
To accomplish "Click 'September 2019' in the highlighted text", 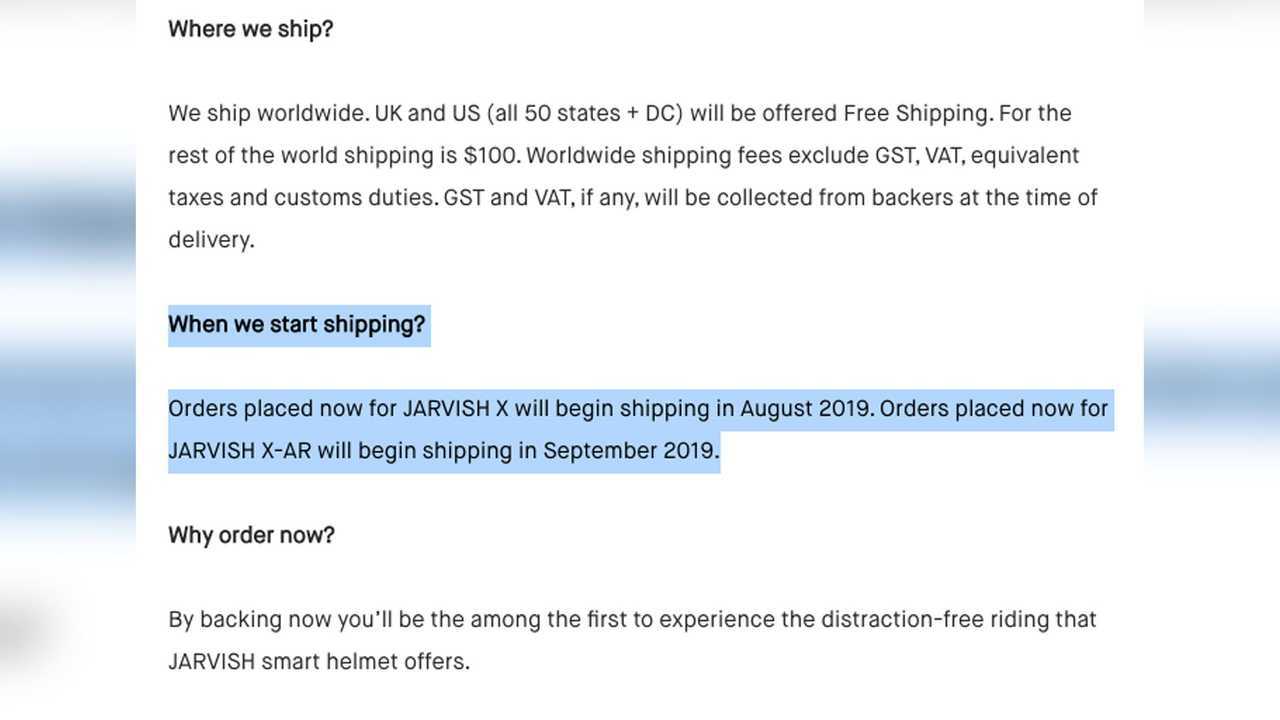I will (630, 451).
